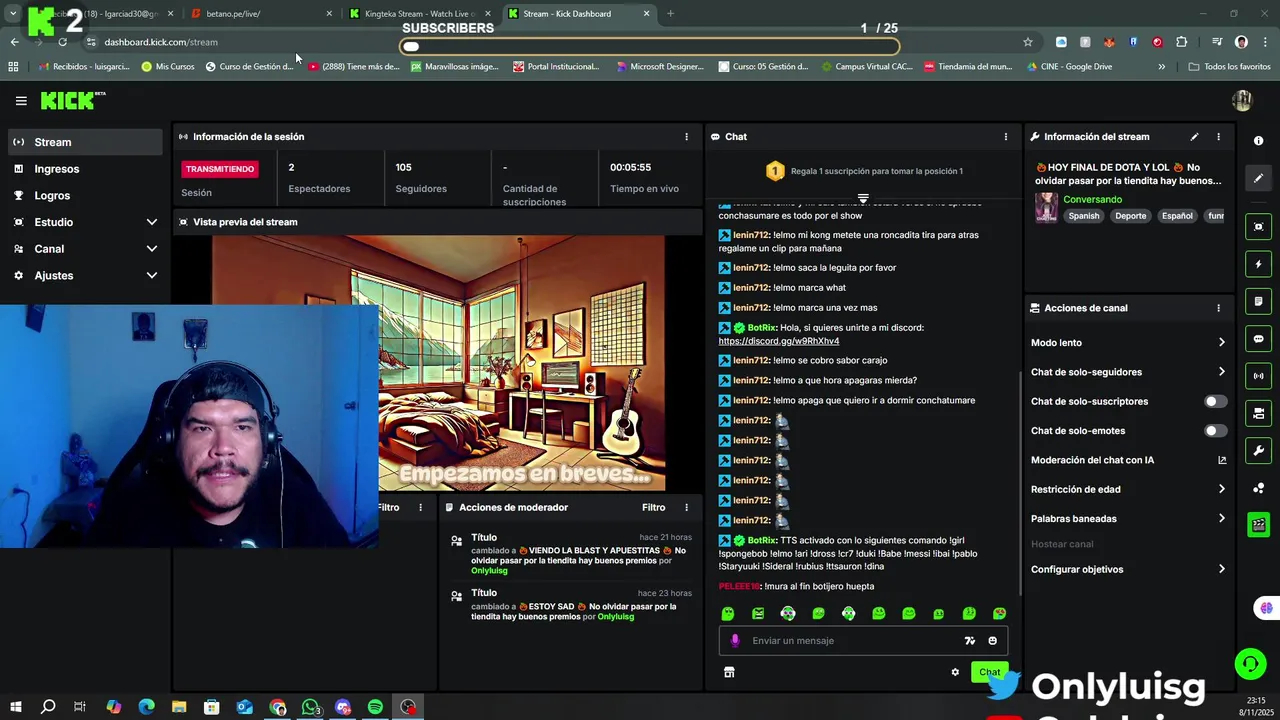
Task: Open Moderación del chat con IA
Action: pos(1128,461)
